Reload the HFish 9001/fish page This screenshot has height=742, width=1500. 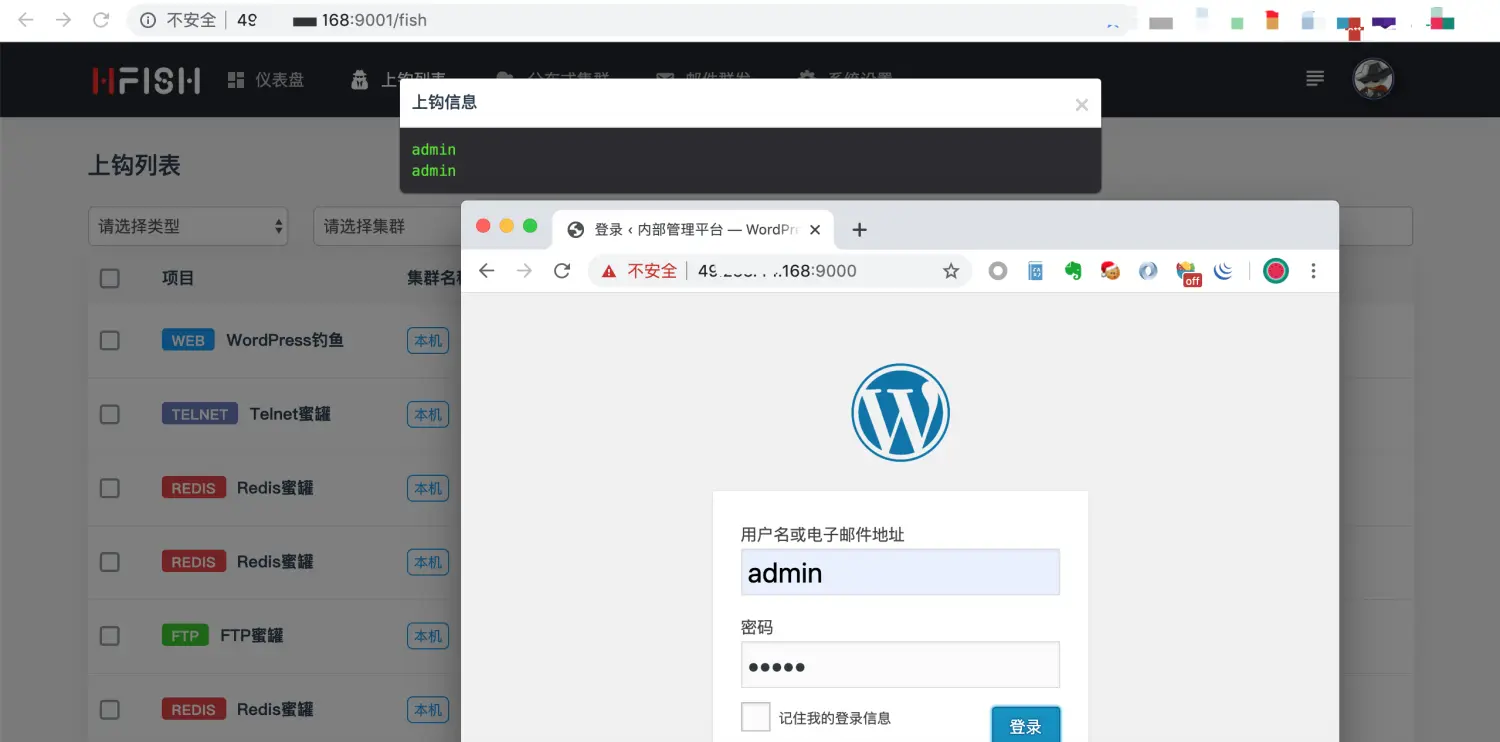coord(101,20)
